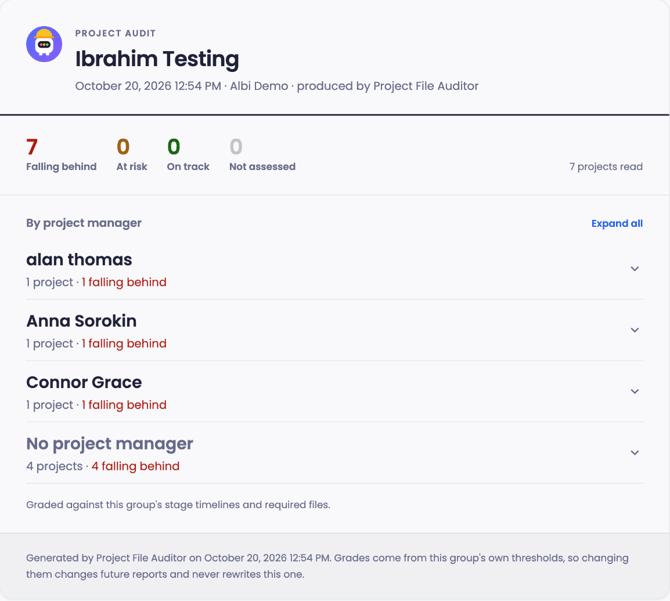
Task: Click the hard-hat robot auditor avatar
Action: (44, 44)
